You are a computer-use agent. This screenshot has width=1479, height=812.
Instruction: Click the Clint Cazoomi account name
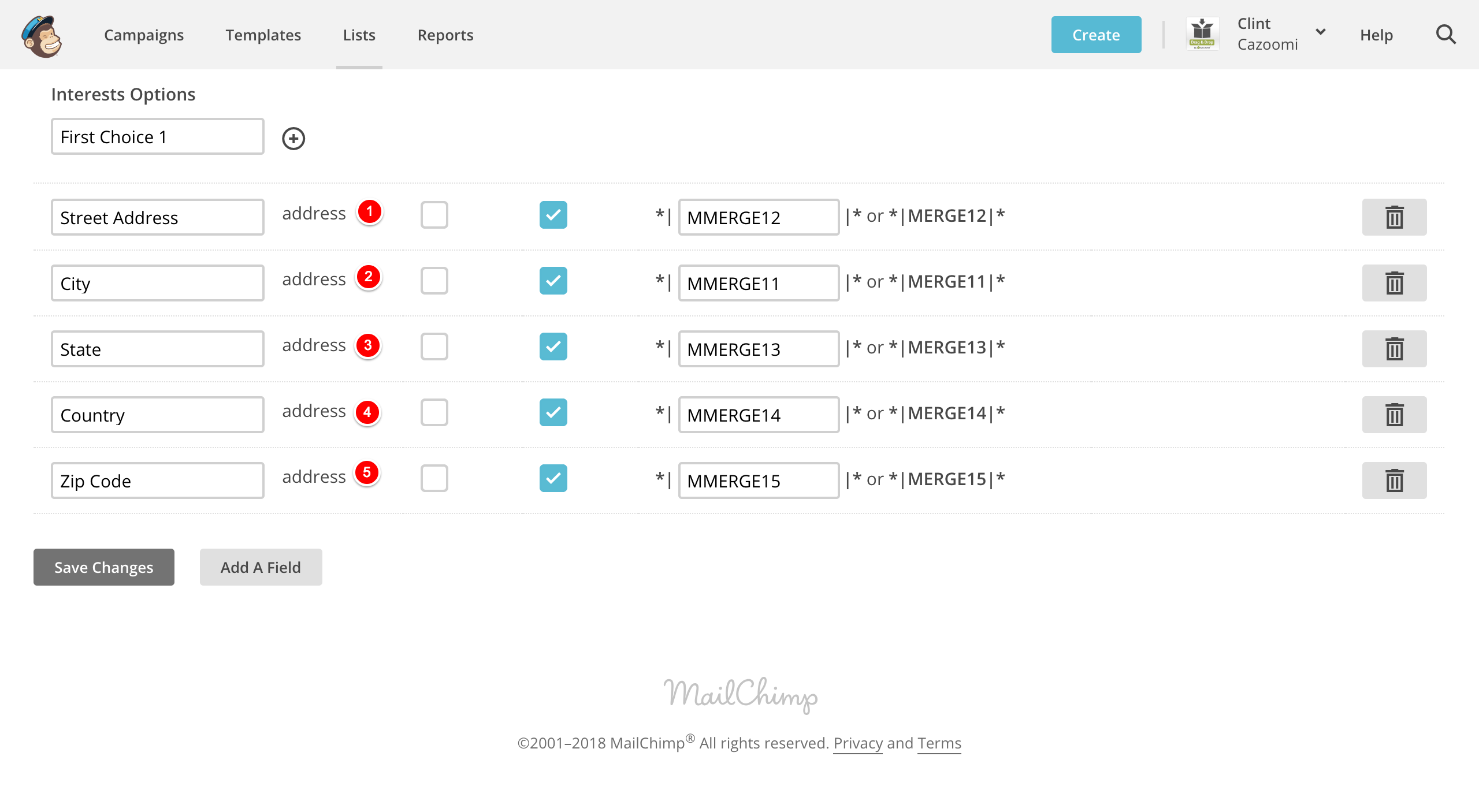point(1267,34)
